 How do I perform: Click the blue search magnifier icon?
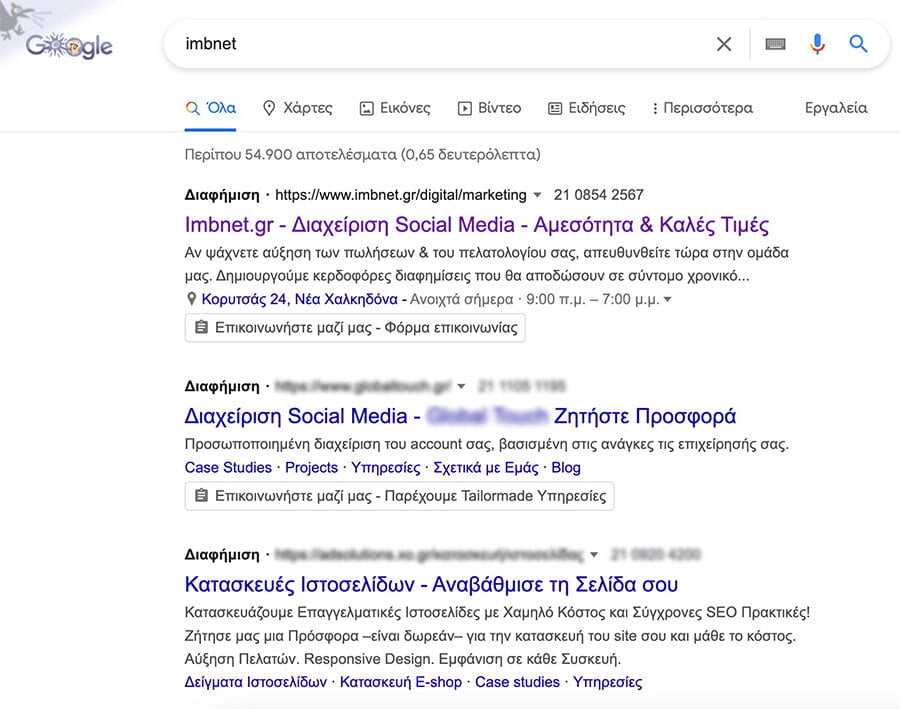[x=859, y=44]
